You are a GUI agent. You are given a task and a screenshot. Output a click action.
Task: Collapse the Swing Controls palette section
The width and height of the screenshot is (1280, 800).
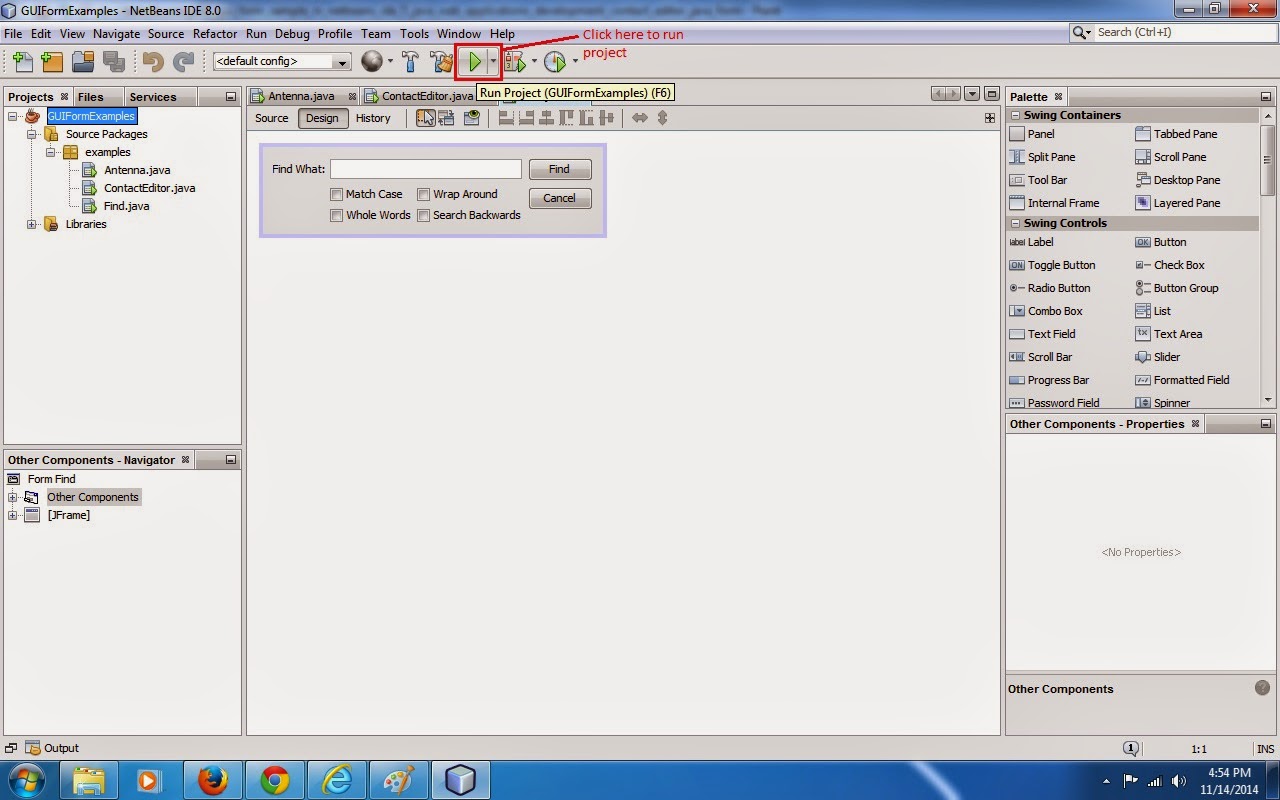coord(1015,223)
